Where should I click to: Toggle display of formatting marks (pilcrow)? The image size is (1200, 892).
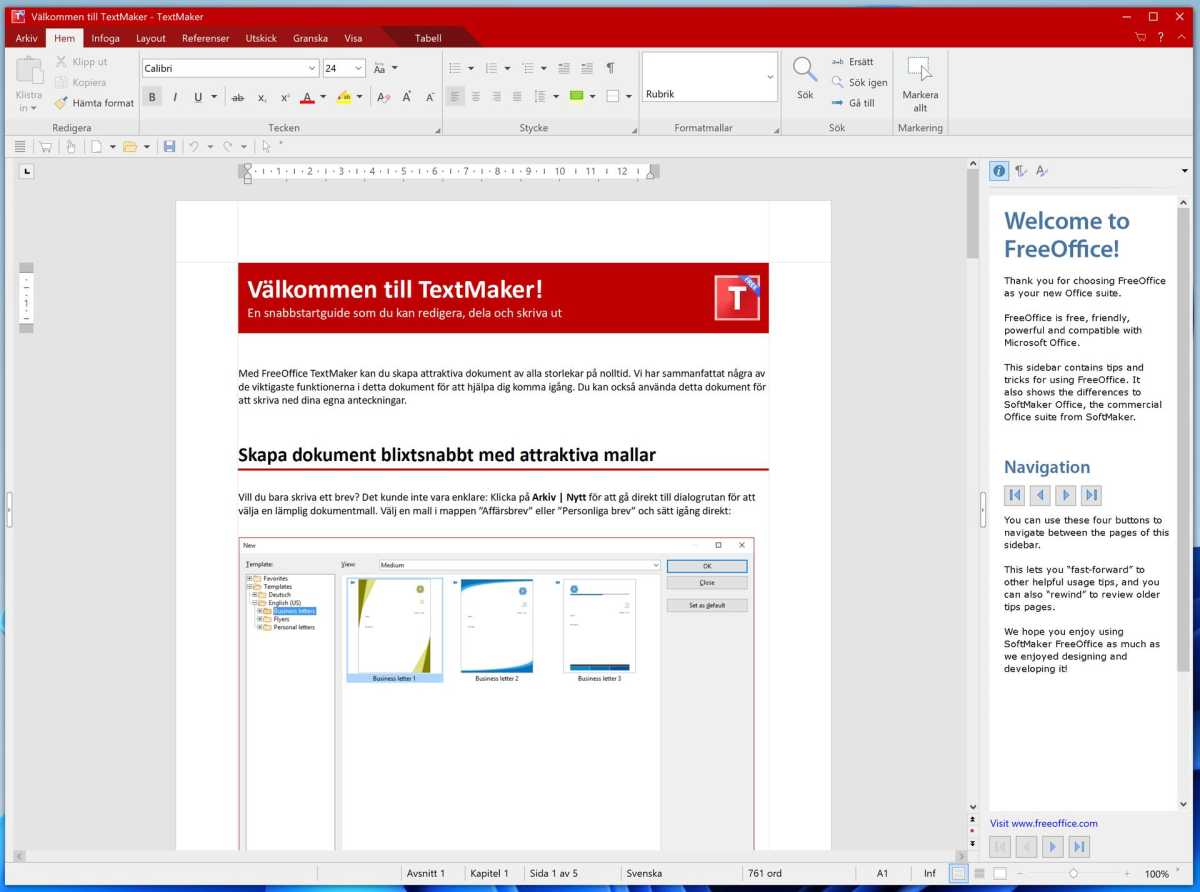(610, 68)
